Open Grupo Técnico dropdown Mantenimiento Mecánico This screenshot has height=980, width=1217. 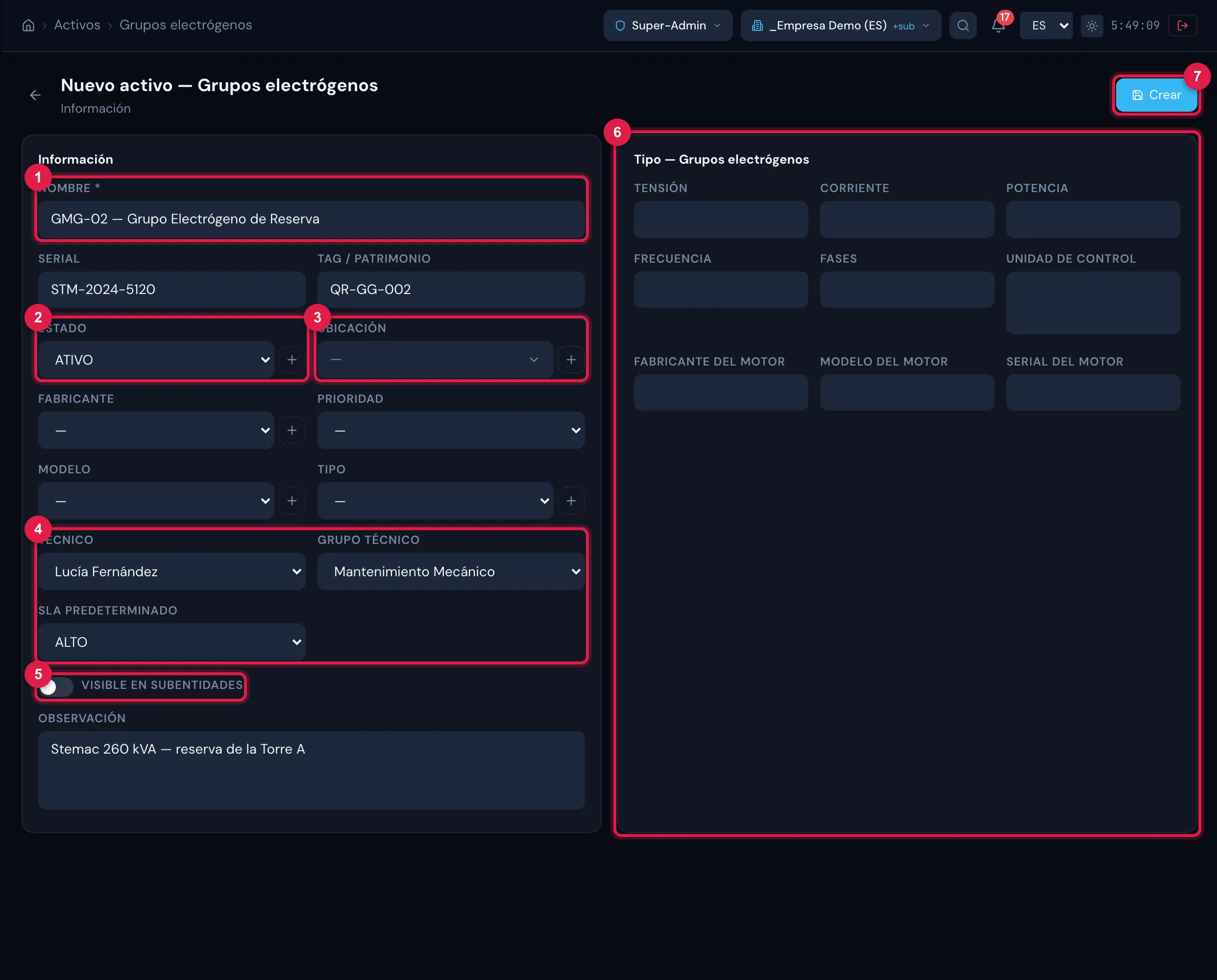[451, 571]
